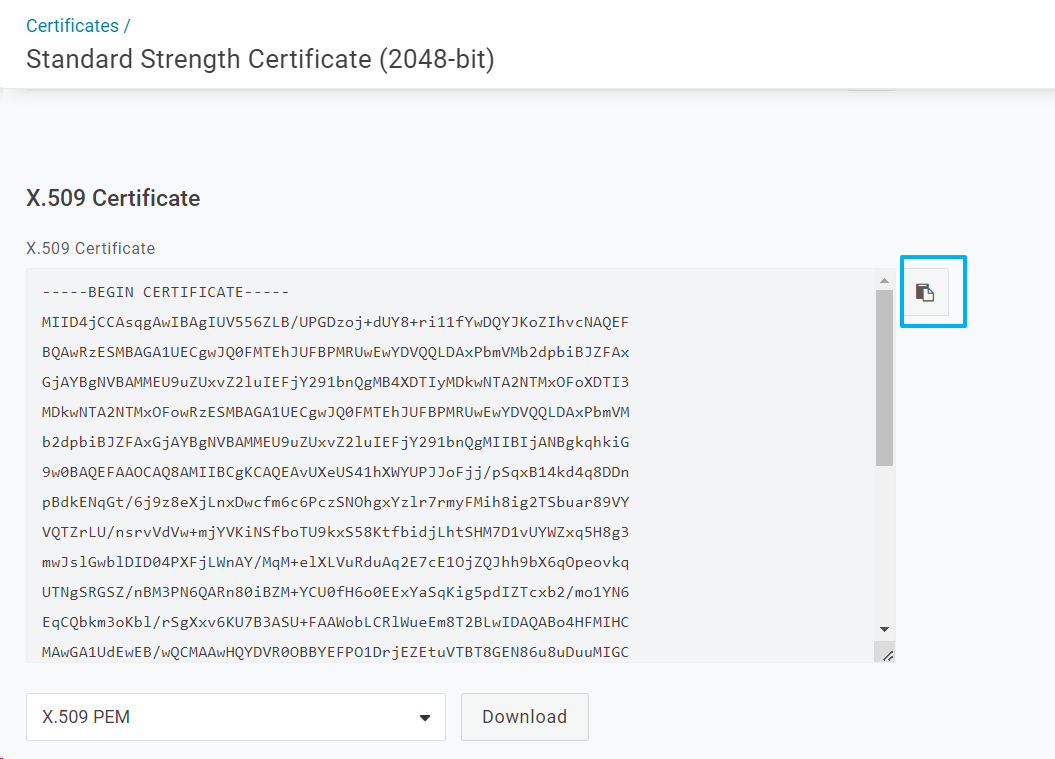Viewport: 1055px width, 759px height.
Task: Click the scroll up arrow of certificate box
Action: [884, 281]
